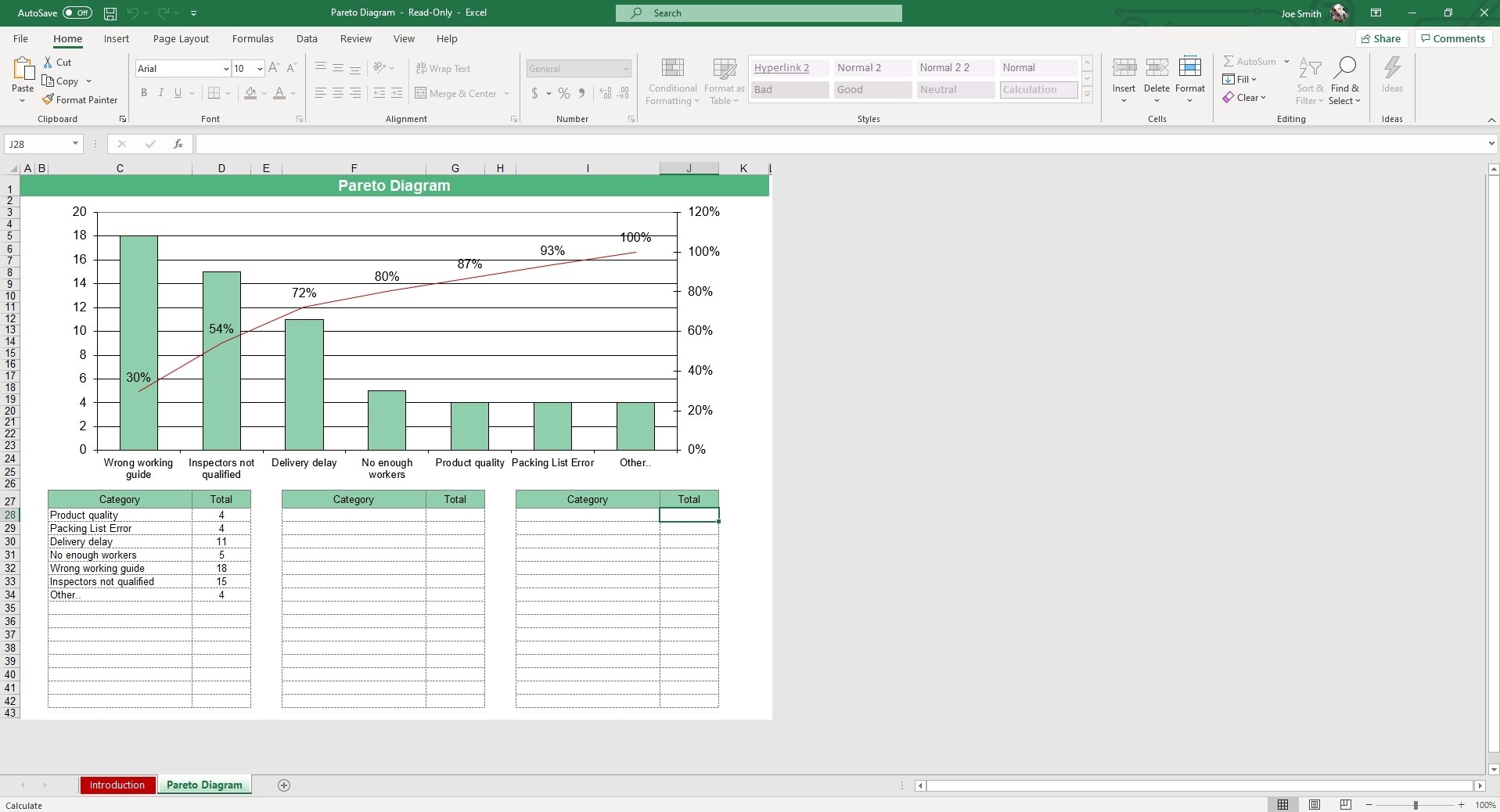Switch to the Introduction sheet tab
This screenshot has width=1500, height=812.
(117, 785)
